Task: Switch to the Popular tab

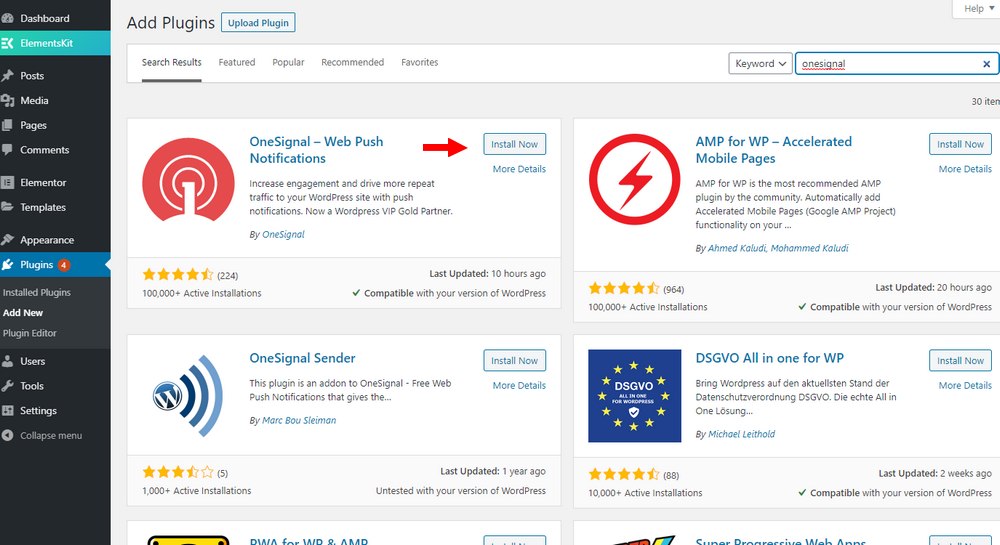Action: [288, 62]
